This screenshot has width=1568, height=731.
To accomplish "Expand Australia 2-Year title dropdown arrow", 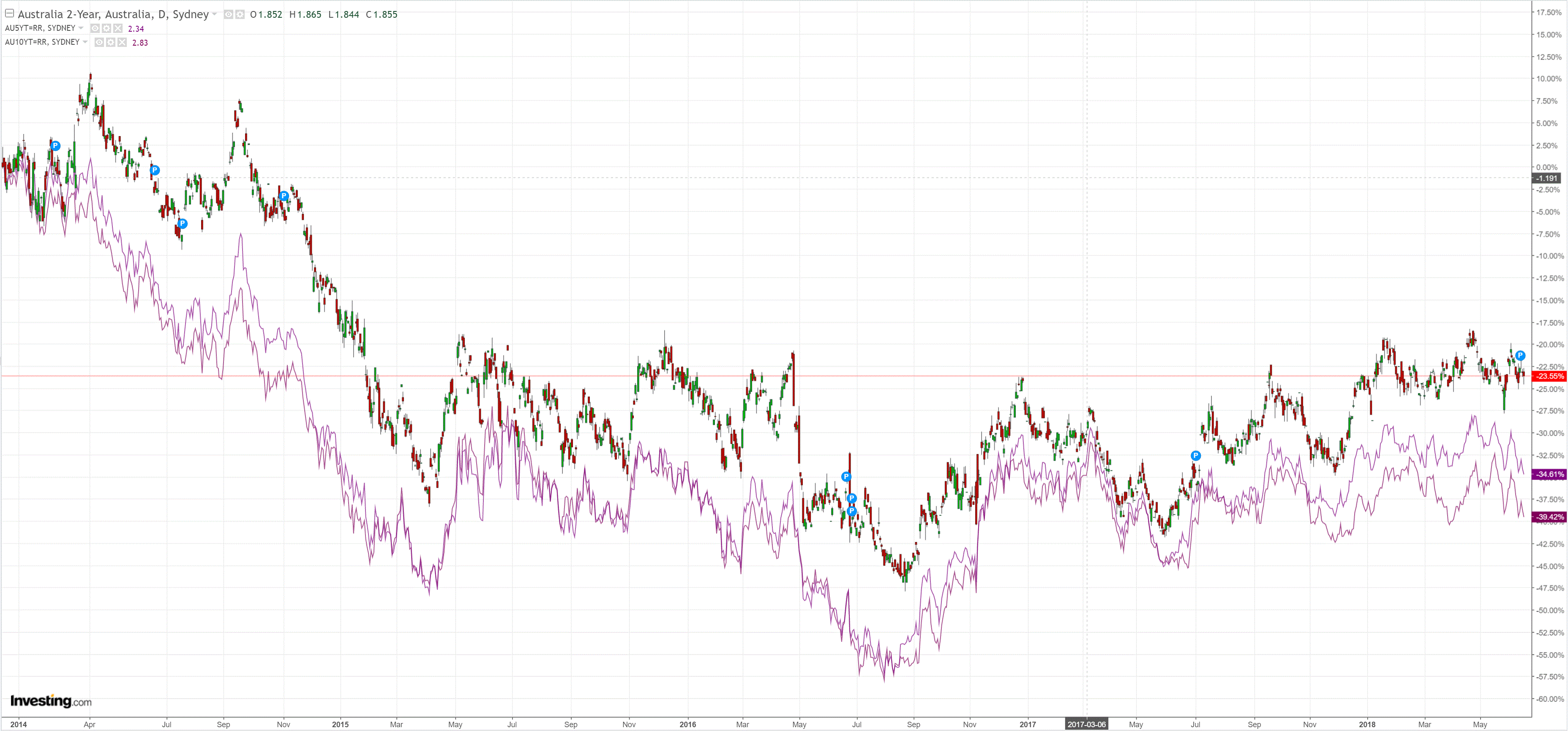I will click(x=214, y=14).
